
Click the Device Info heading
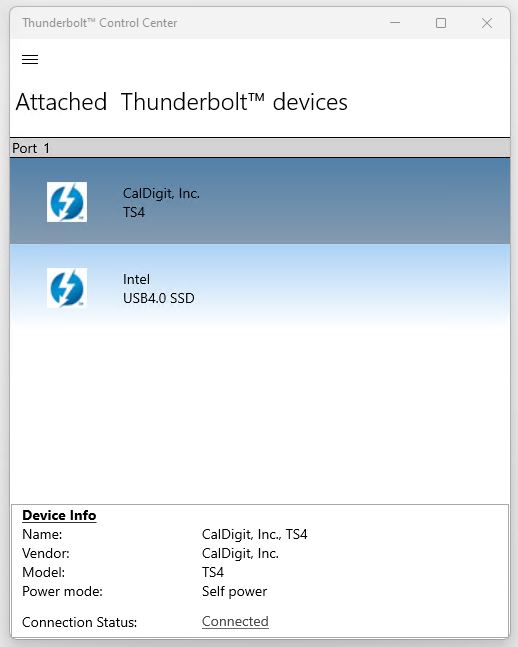[x=59, y=515]
